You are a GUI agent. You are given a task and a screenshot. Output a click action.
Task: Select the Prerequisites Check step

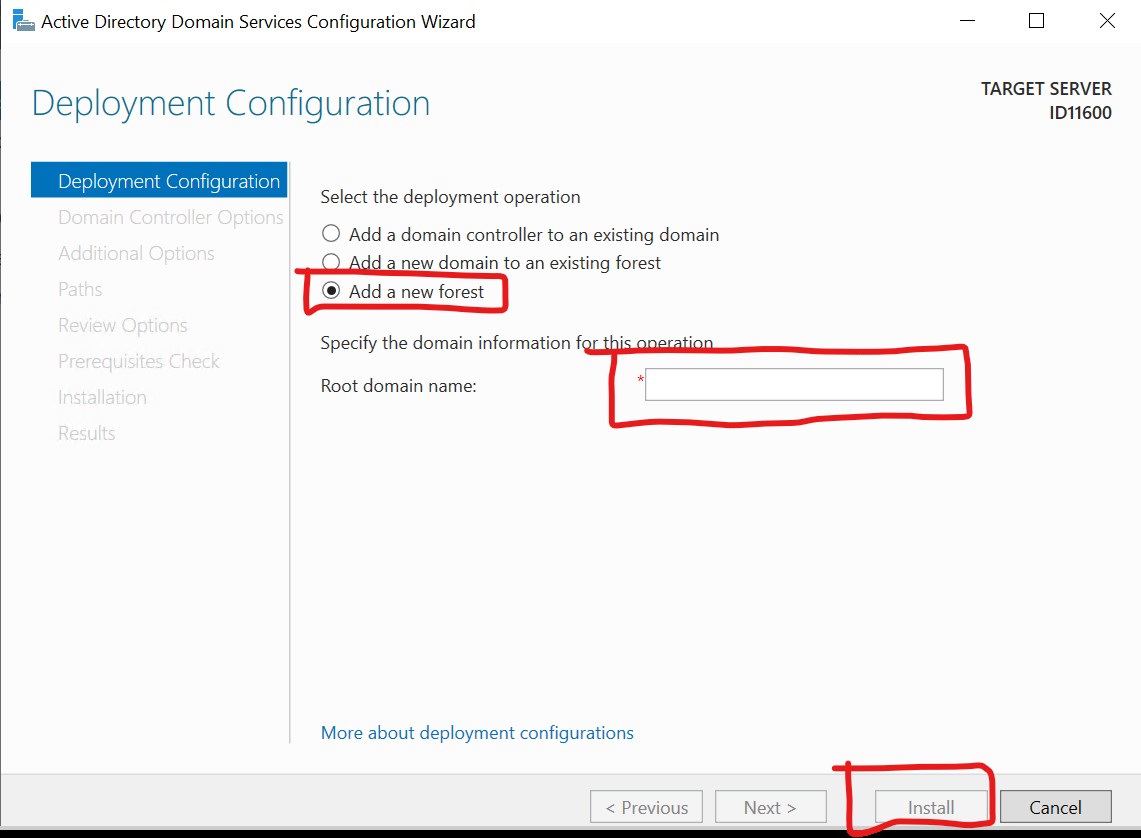pyautogui.click(x=138, y=361)
